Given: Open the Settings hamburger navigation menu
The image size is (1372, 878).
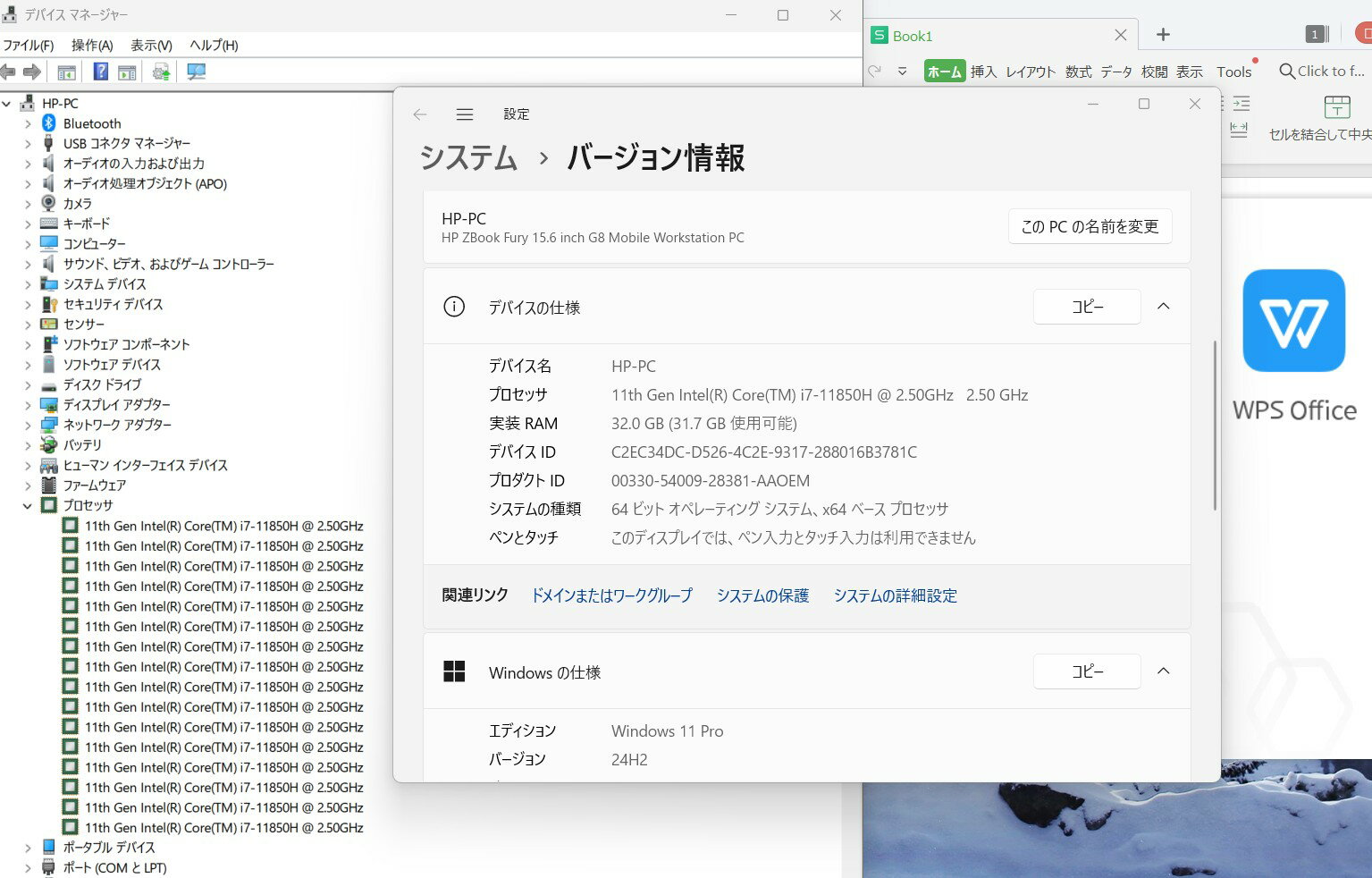Looking at the screenshot, I should (x=464, y=114).
